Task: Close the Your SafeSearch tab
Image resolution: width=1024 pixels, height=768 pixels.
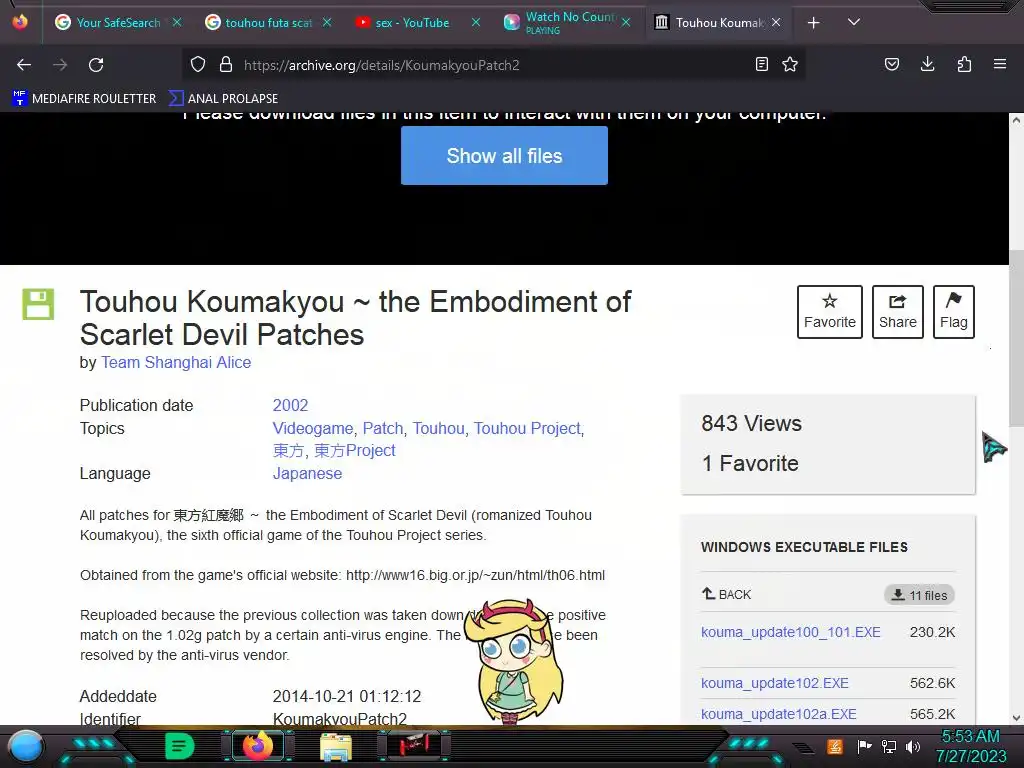Action: tap(177, 23)
